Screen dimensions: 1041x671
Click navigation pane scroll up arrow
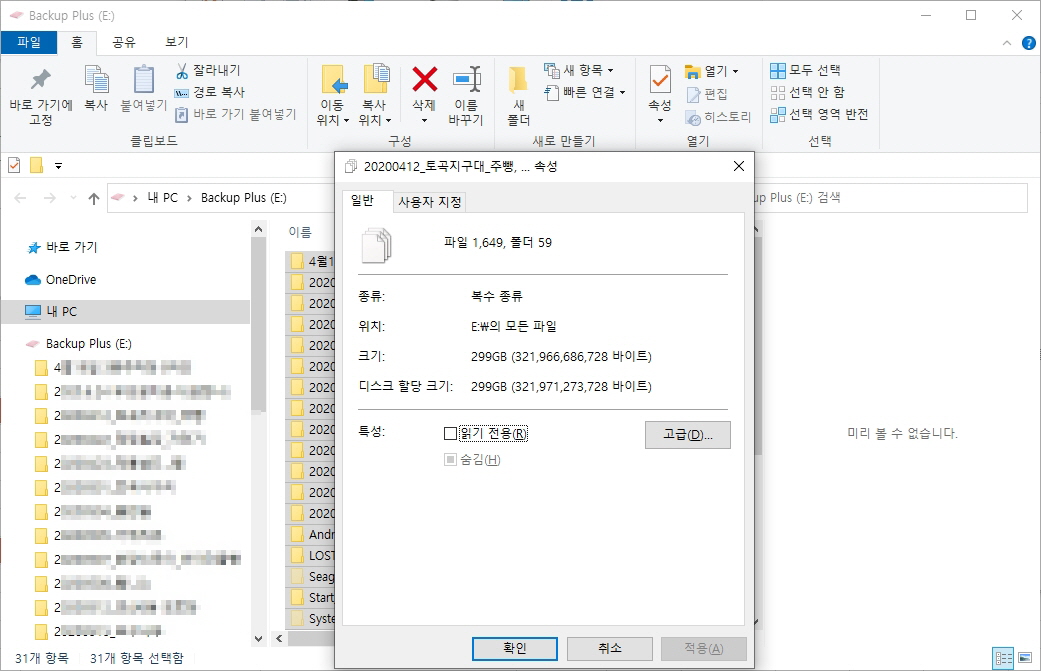[x=258, y=230]
